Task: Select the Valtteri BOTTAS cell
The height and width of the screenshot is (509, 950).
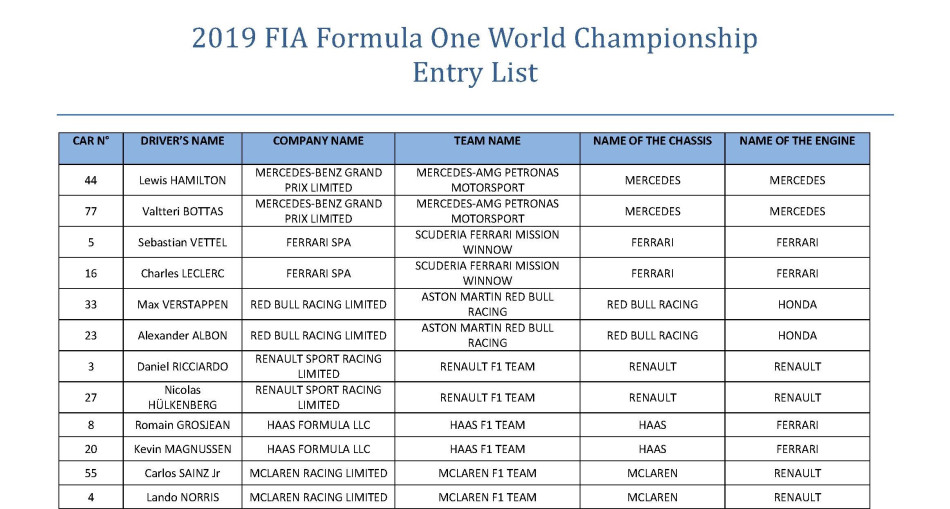Action: (182, 211)
